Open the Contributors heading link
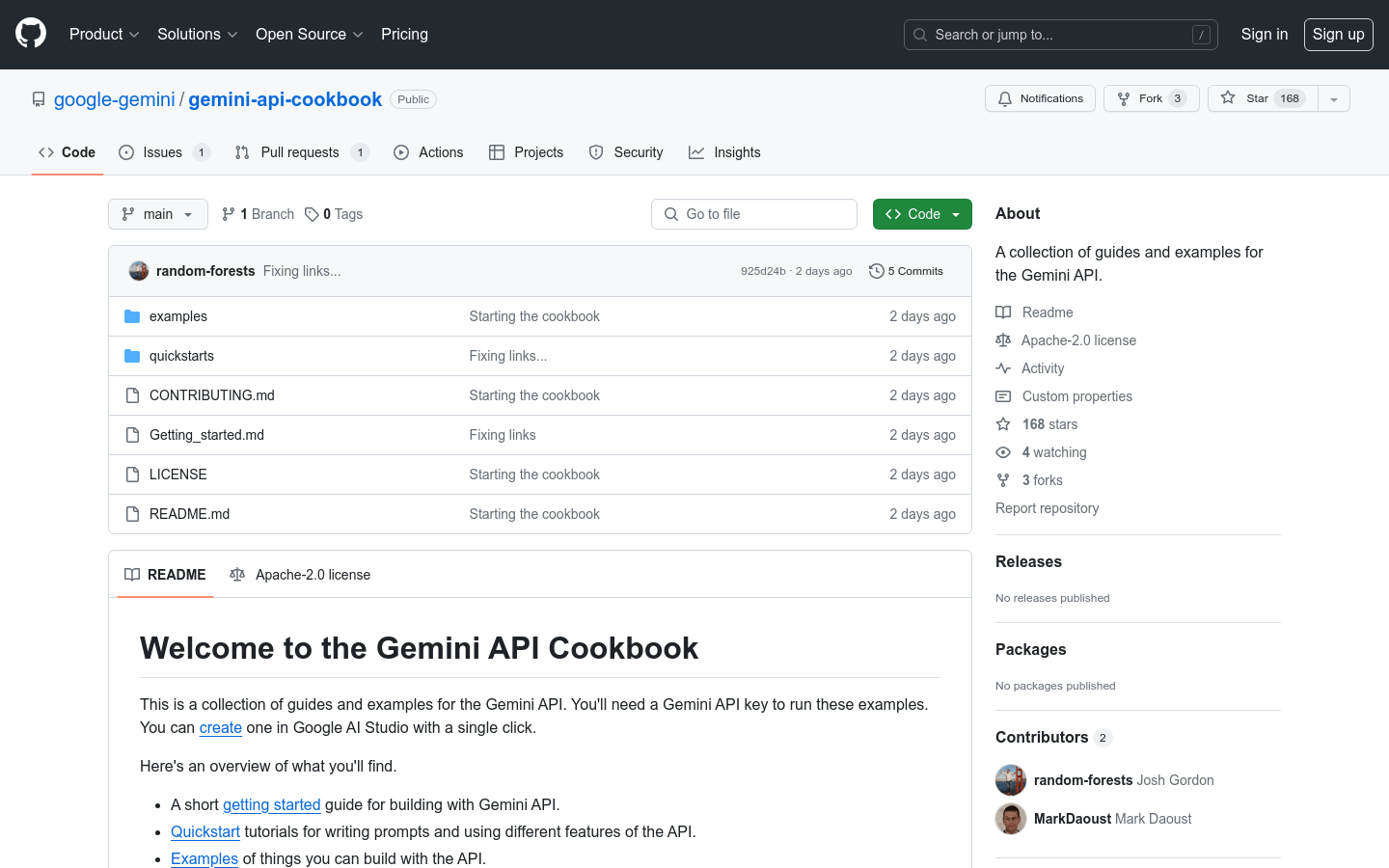 1053,737
